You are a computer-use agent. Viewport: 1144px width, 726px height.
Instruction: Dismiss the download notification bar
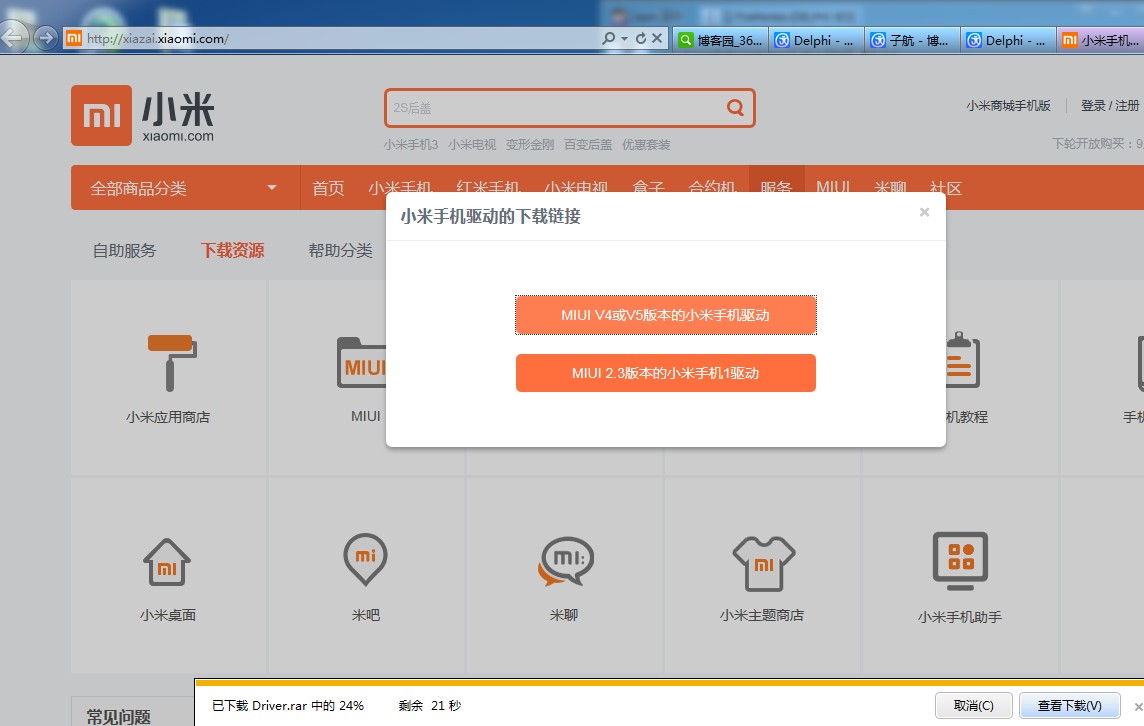1137,706
